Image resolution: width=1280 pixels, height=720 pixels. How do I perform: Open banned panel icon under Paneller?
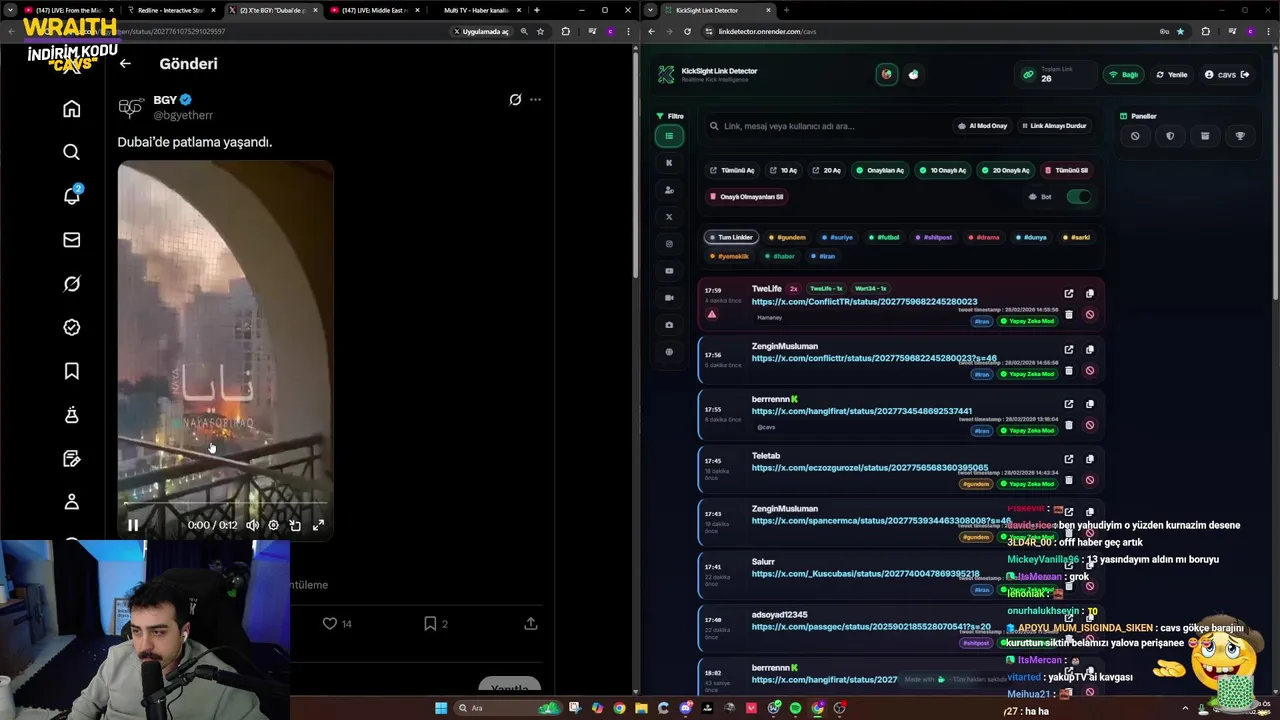[1135, 136]
